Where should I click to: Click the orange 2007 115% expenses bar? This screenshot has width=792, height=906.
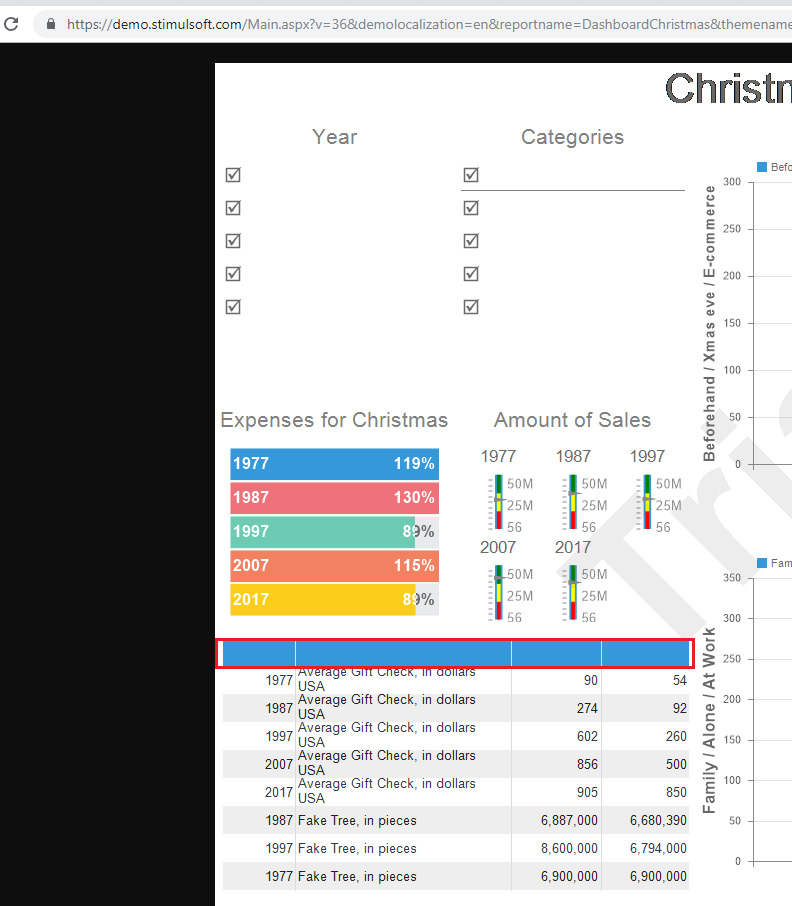pyautogui.click(x=334, y=566)
